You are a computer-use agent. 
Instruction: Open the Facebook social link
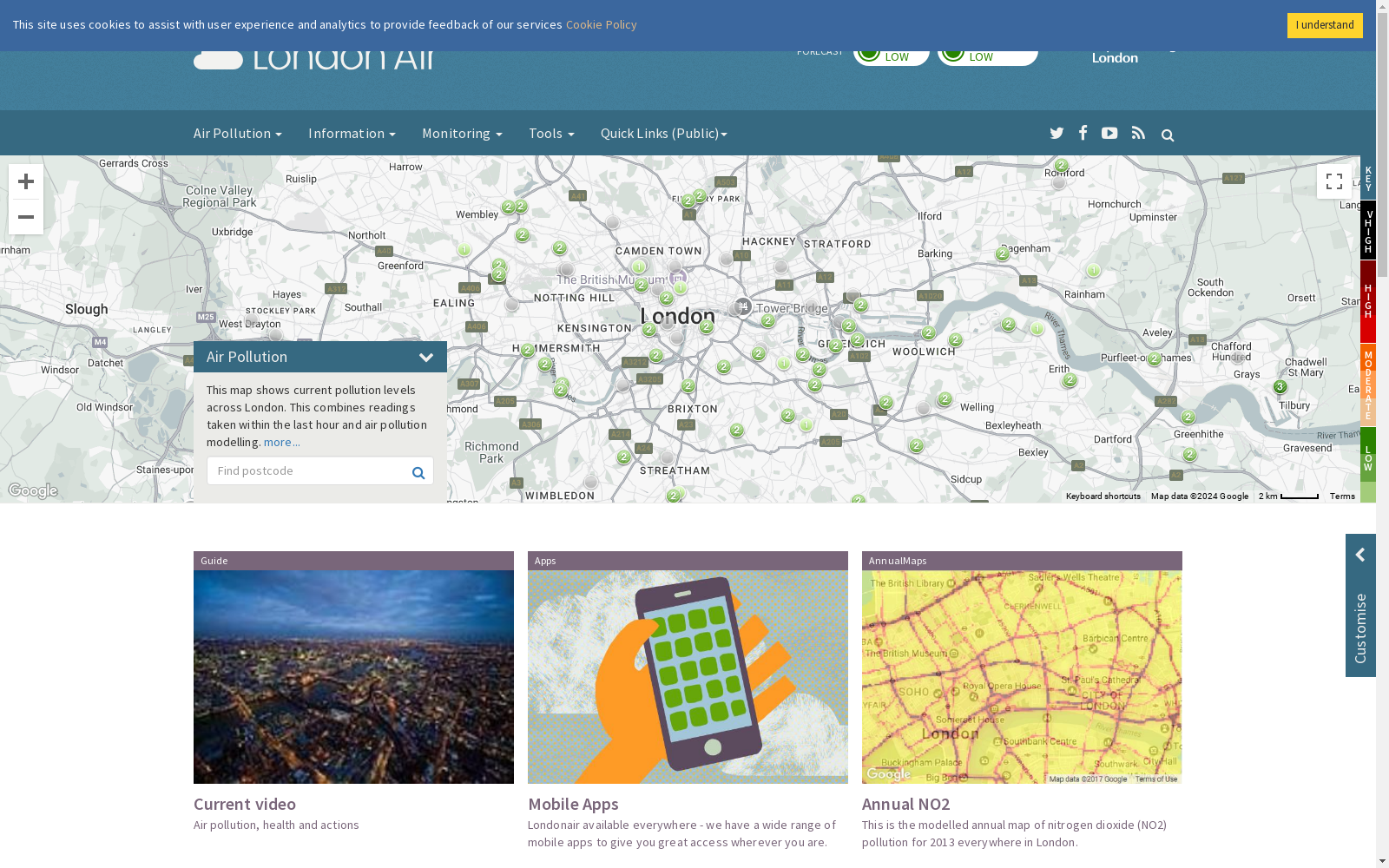[x=1083, y=132]
